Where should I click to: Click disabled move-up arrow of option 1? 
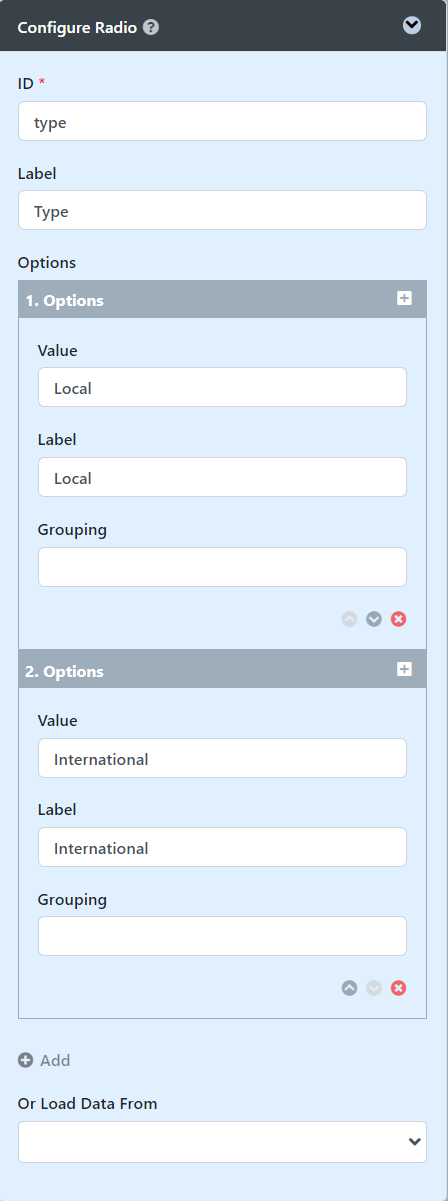pos(349,619)
